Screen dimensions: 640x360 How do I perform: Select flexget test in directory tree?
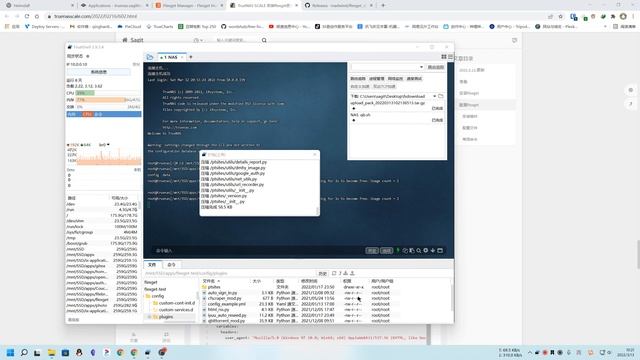click(x=155, y=289)
